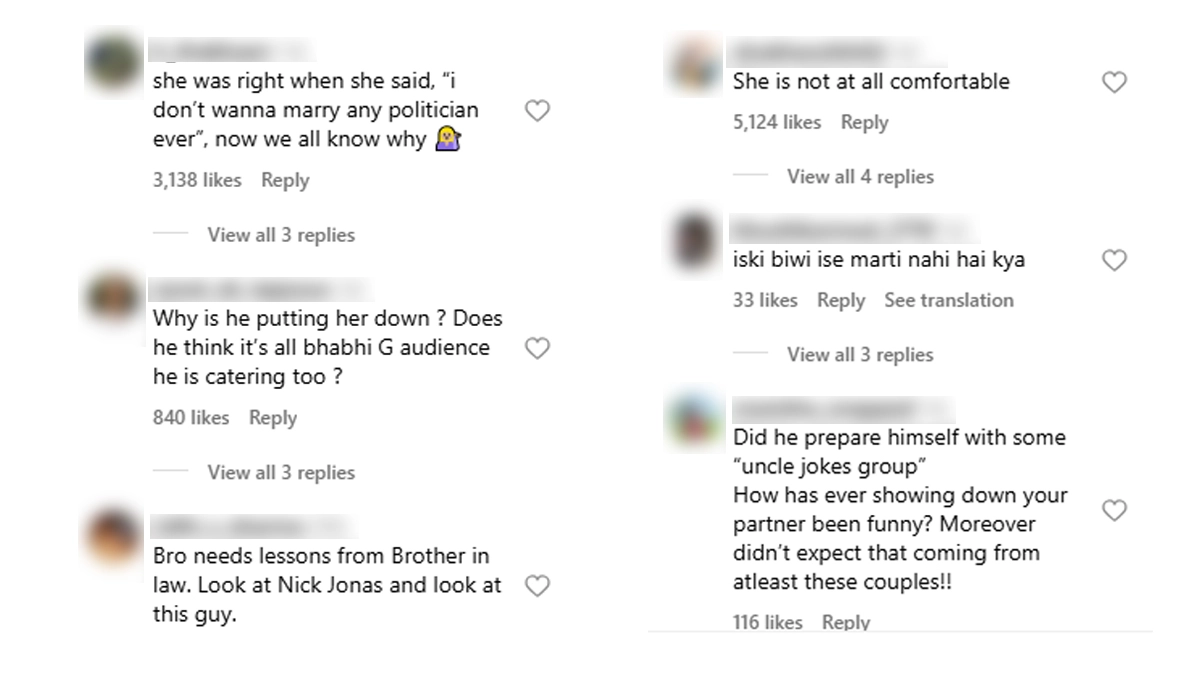Reply to the comment with 3,138 likes
The height and width of the screenshot is (675, 1200).
pos(285,181)
